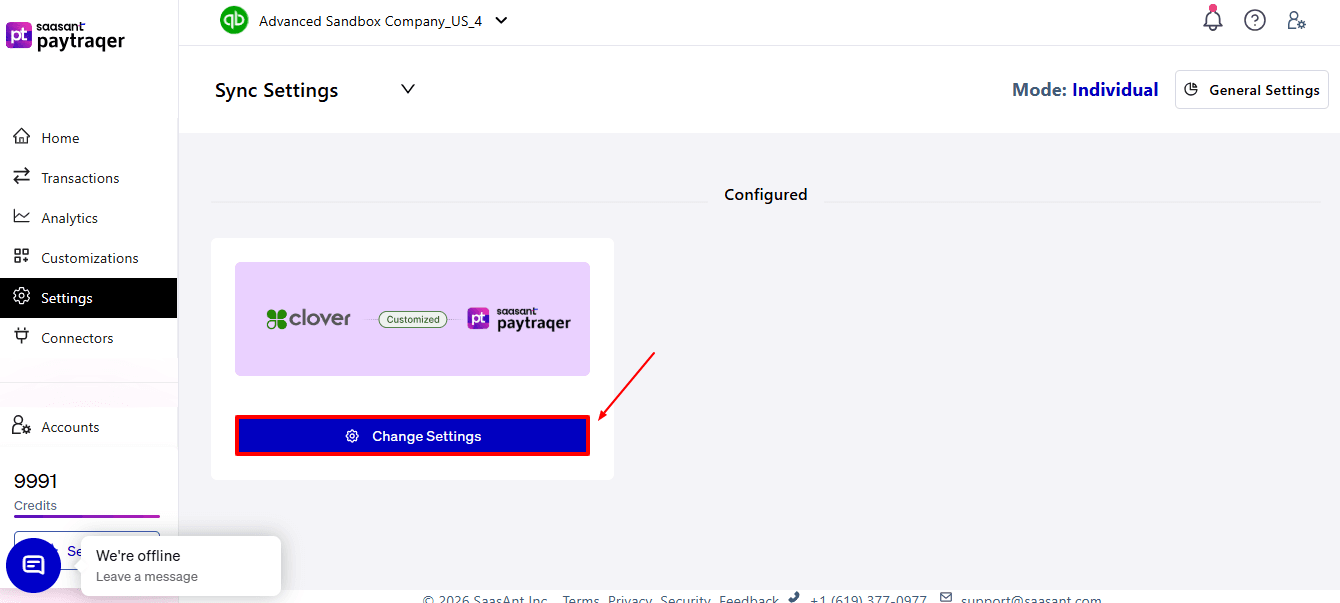Open notifications bell icon
Viewport: 1340px width, 603px height.
pos(1213,19)
